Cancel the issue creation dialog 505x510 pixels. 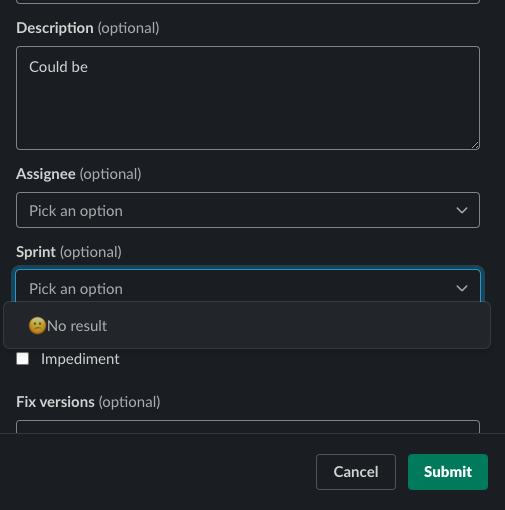tap(356, 472)
